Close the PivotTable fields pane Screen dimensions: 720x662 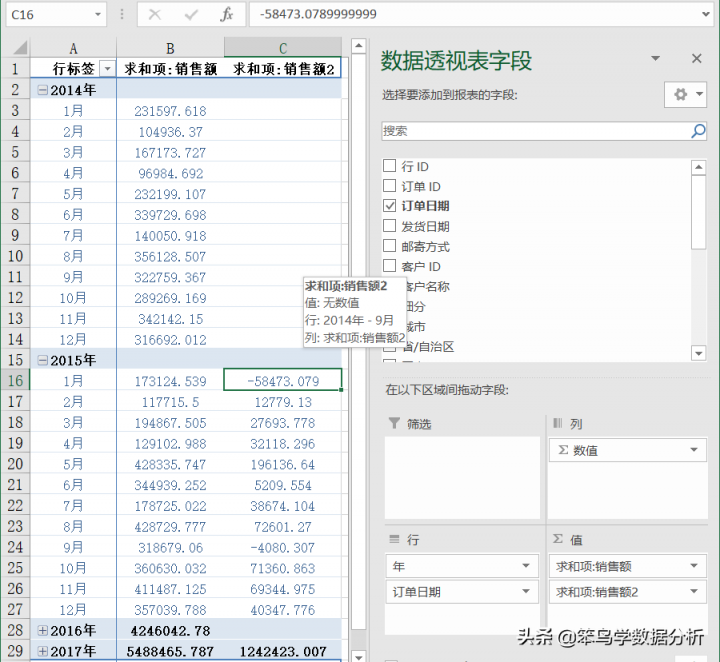coord(697,58)
